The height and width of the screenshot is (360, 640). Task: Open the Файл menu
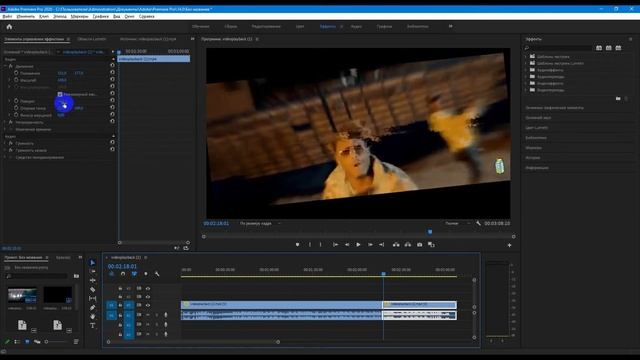(7, 16)
